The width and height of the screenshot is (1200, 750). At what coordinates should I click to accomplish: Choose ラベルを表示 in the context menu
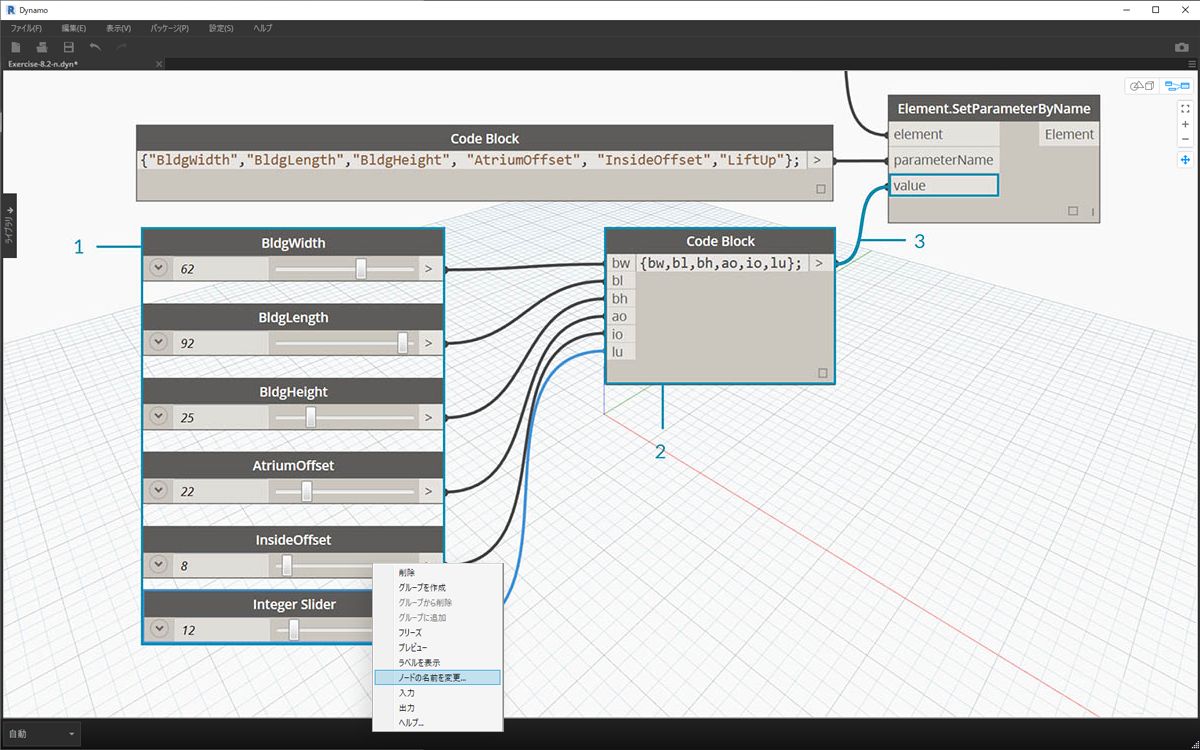pos(437,663)
